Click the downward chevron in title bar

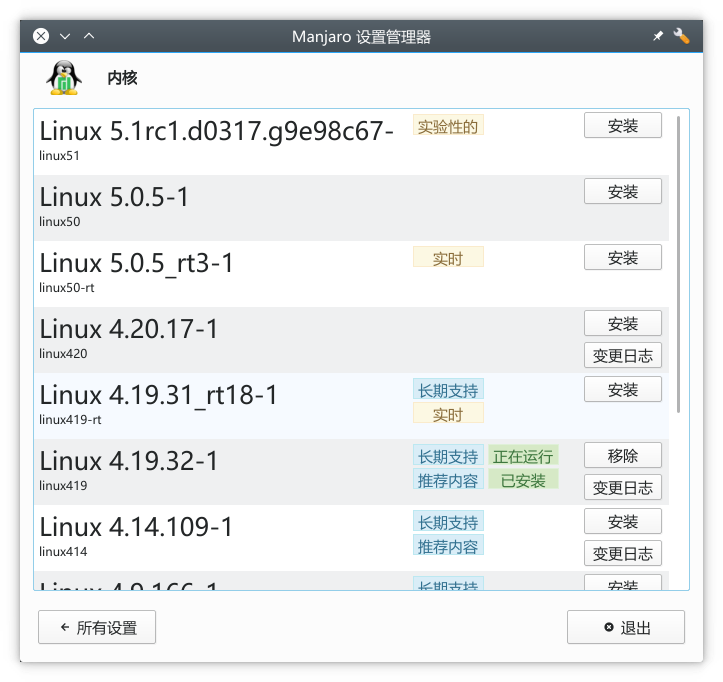[65, 36]
